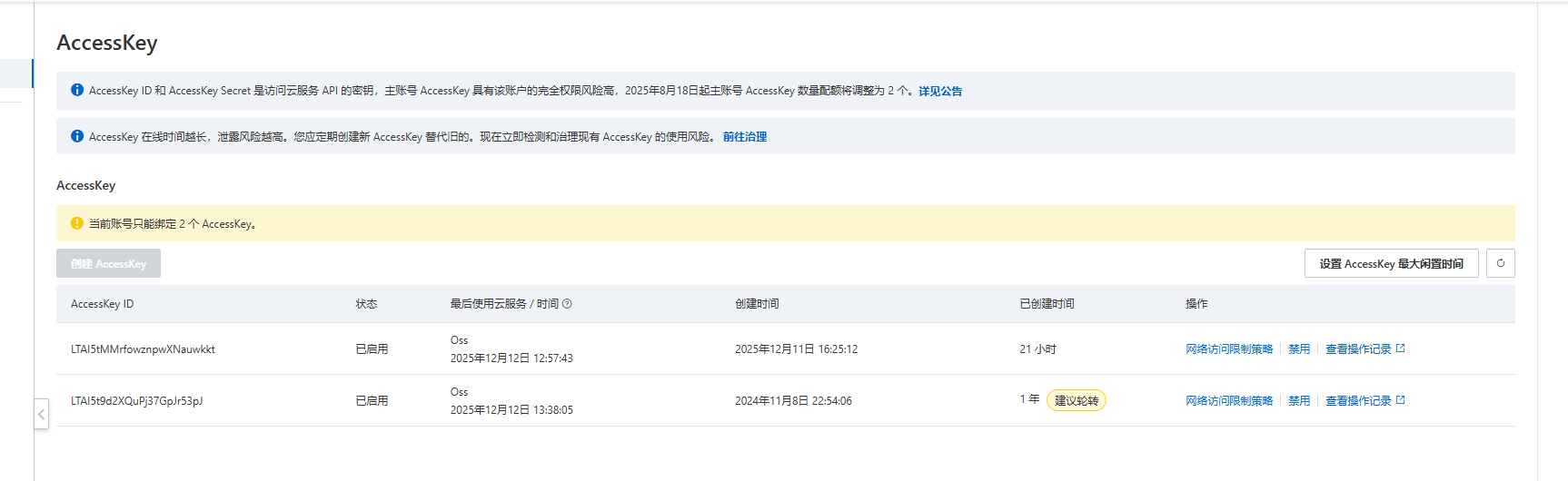The width and height of the screenshot is (1568, 481).
Task: Open 设置 AccessKey 最大闲置时间 settings
Action: (x=1391, y=263)
